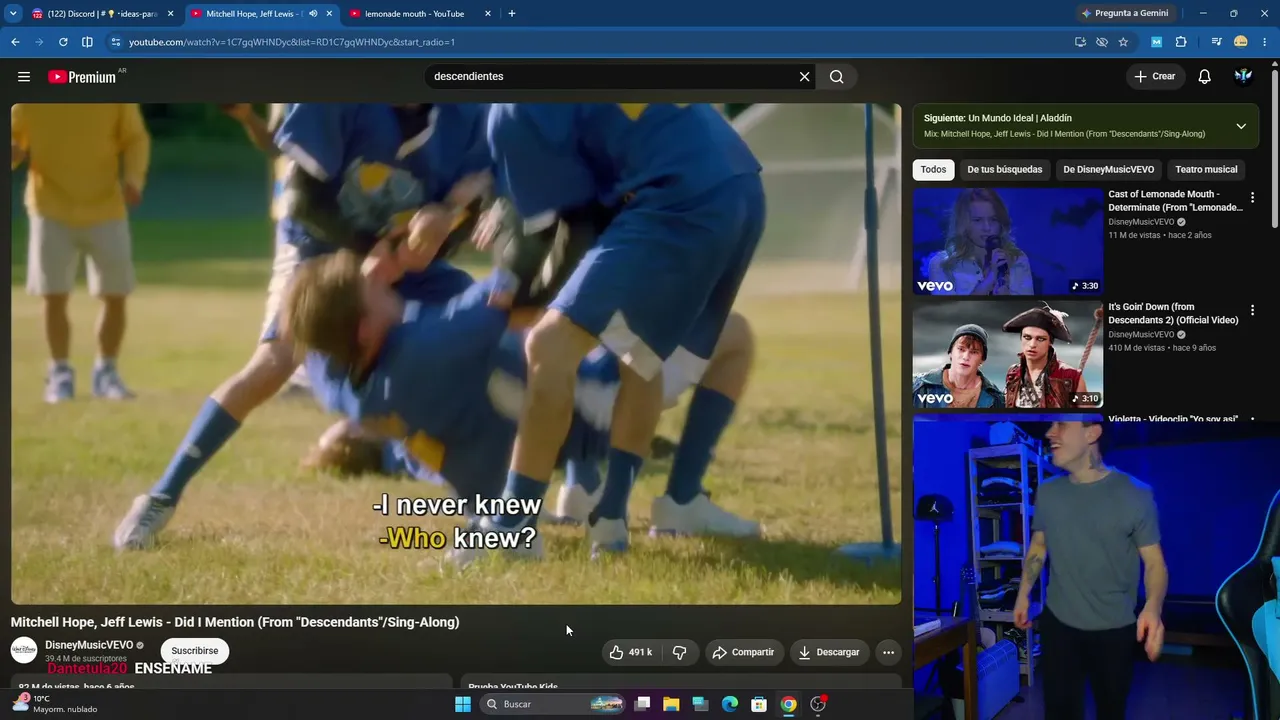Click the video title Mitchell Hope, Jeff Lewis
This screenshot has width=1280, height=720.
pos(235,622)
